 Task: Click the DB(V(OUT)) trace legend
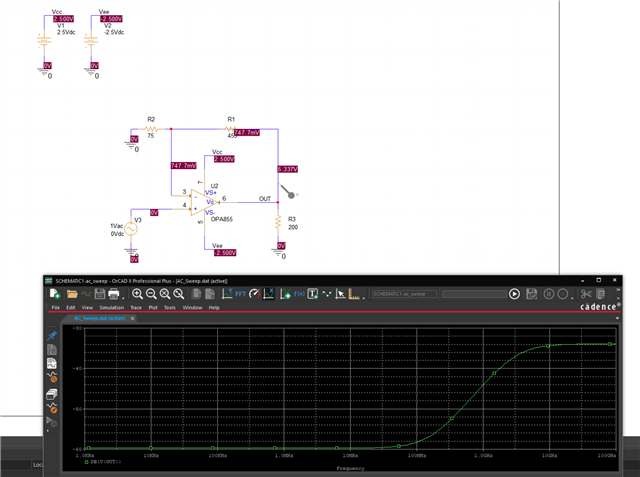[x=103, y=462]
